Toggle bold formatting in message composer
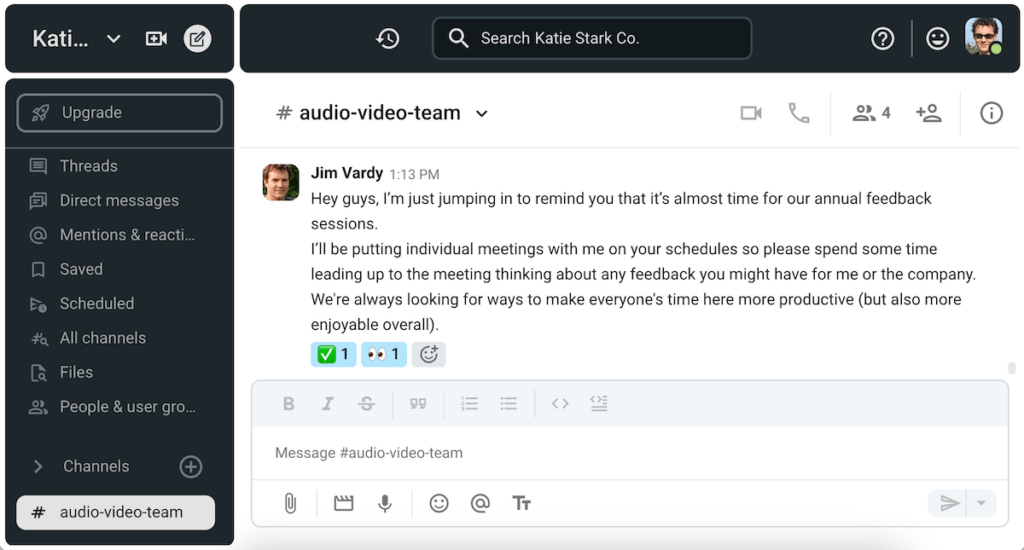This screenshot has width=1024, height=550. pos(289,404)
